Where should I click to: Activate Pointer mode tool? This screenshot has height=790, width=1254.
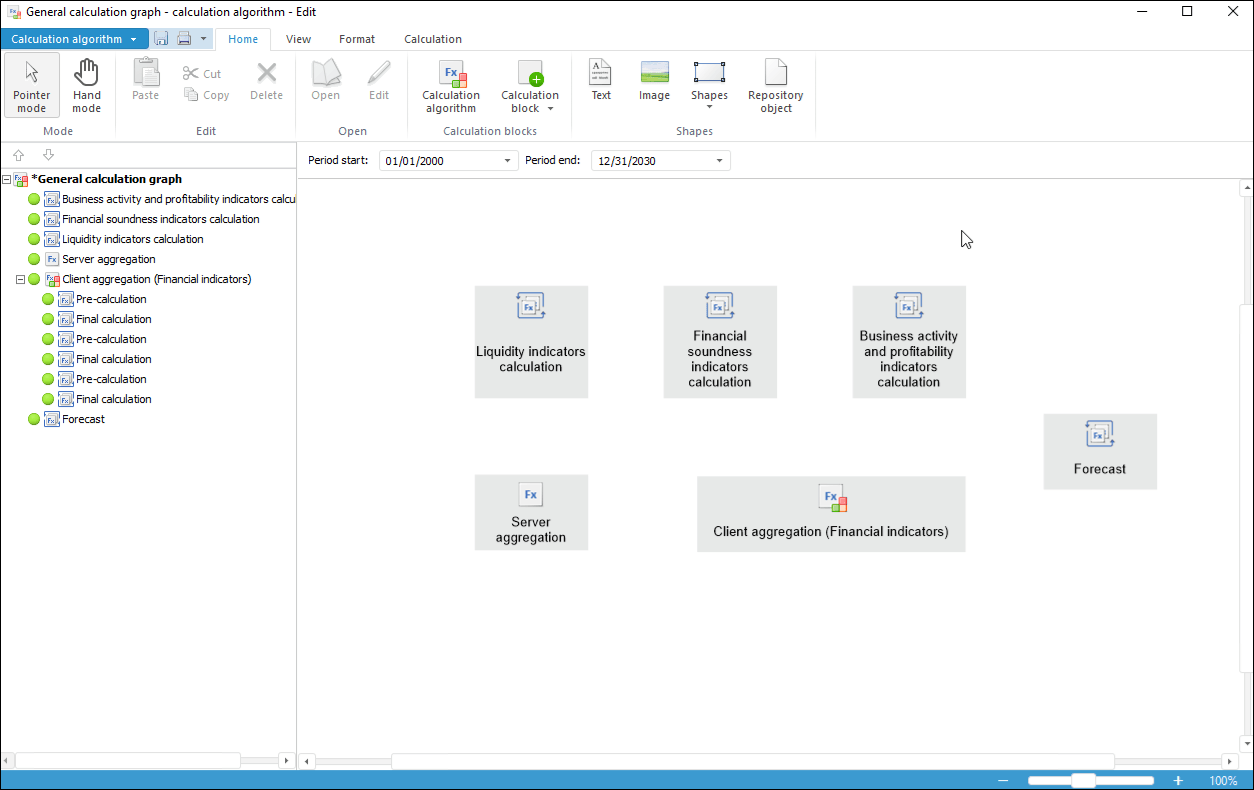(32, 86)
